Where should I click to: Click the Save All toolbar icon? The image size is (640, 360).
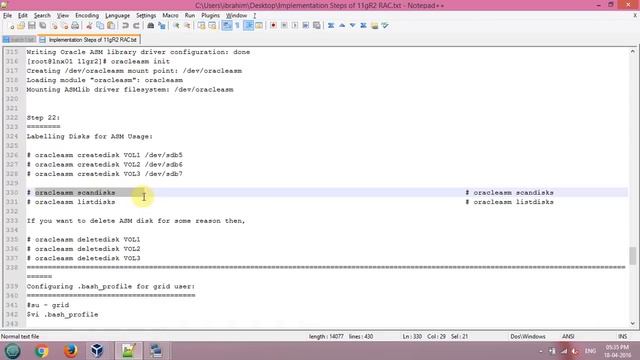pyautogui.click(x=42, y=26)
